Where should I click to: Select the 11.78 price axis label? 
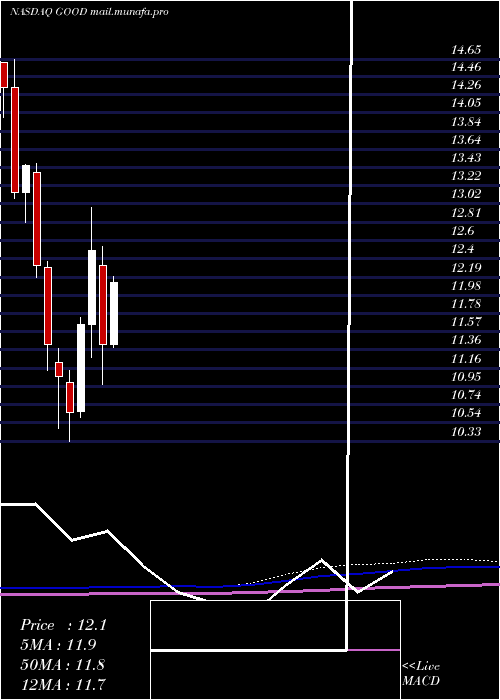click(x=466, y=304)
